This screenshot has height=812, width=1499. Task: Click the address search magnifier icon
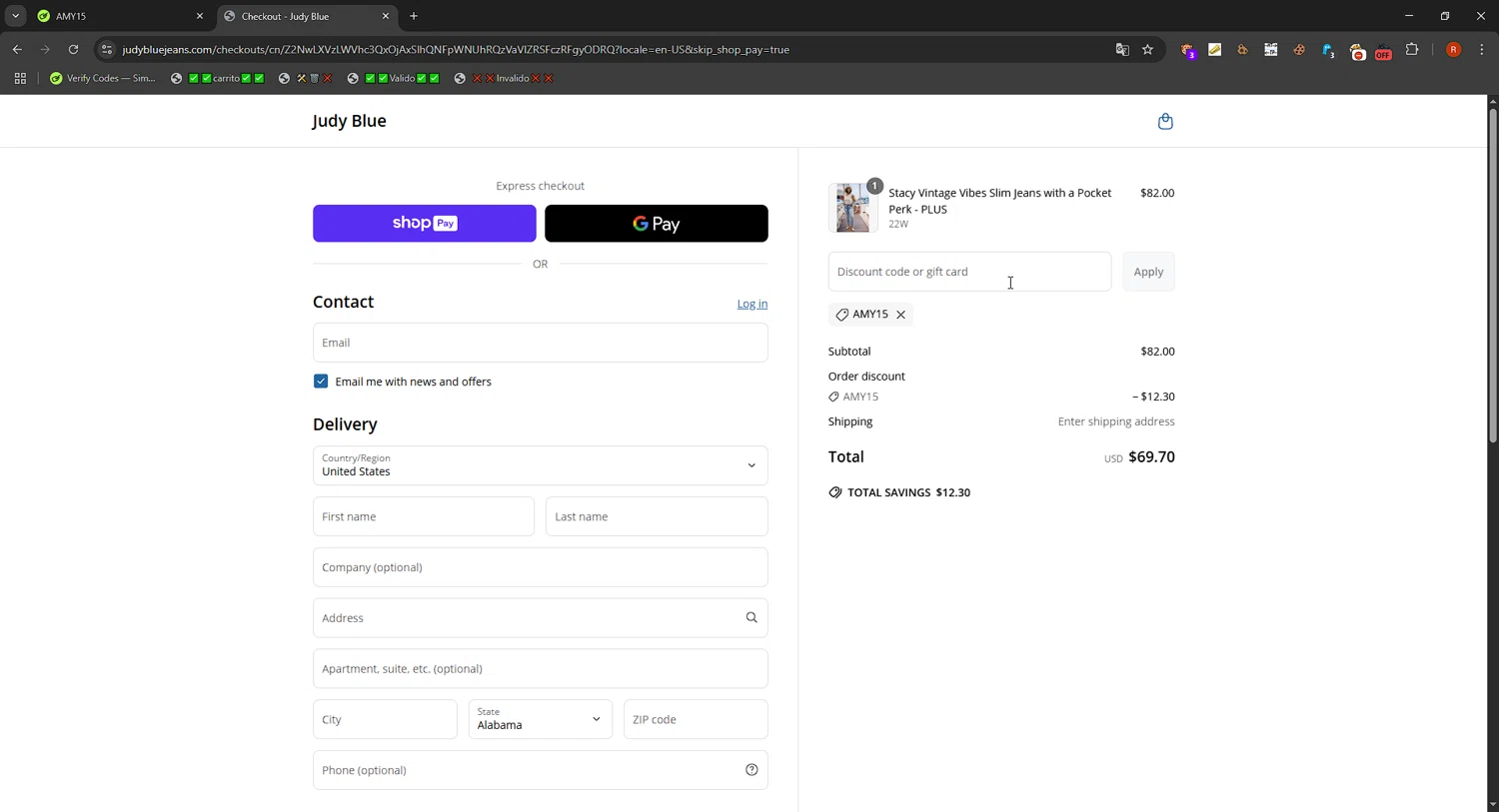click(x=751, y=618)
